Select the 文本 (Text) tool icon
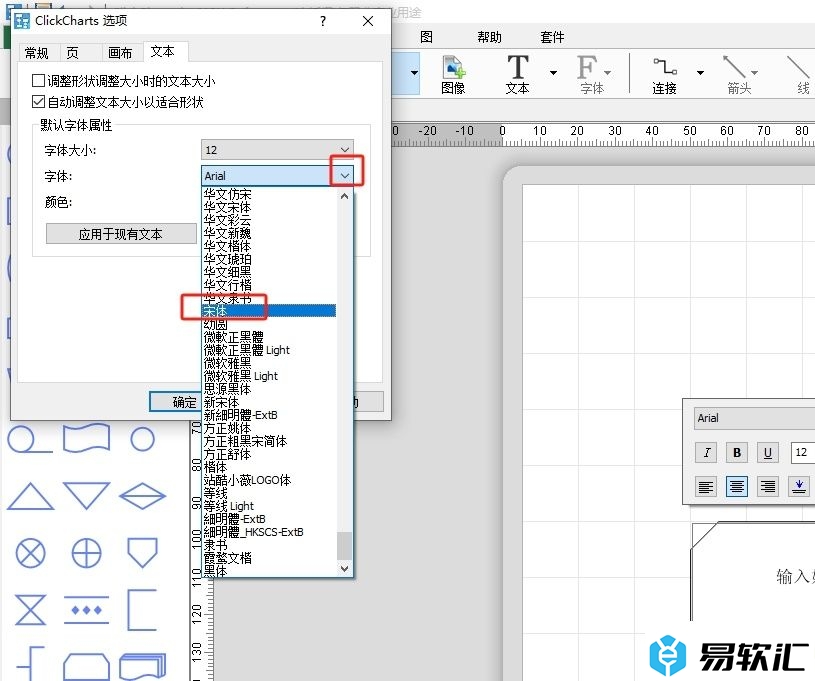The width and height of the screenshot is (815, 681). coord(518,74)
